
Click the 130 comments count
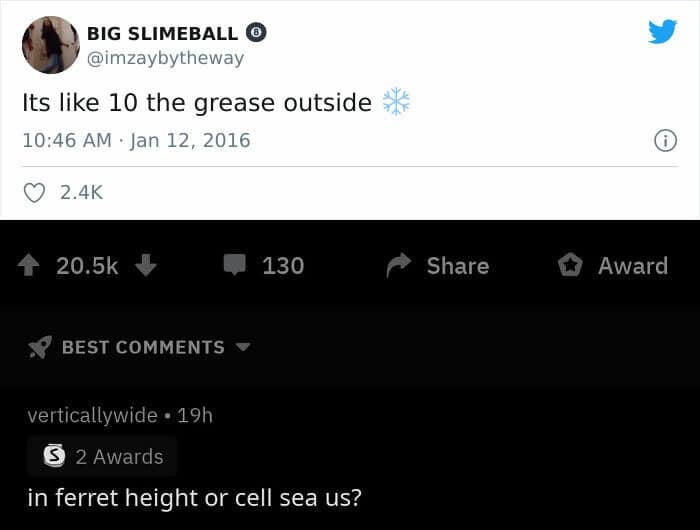(x=283, y=266)
